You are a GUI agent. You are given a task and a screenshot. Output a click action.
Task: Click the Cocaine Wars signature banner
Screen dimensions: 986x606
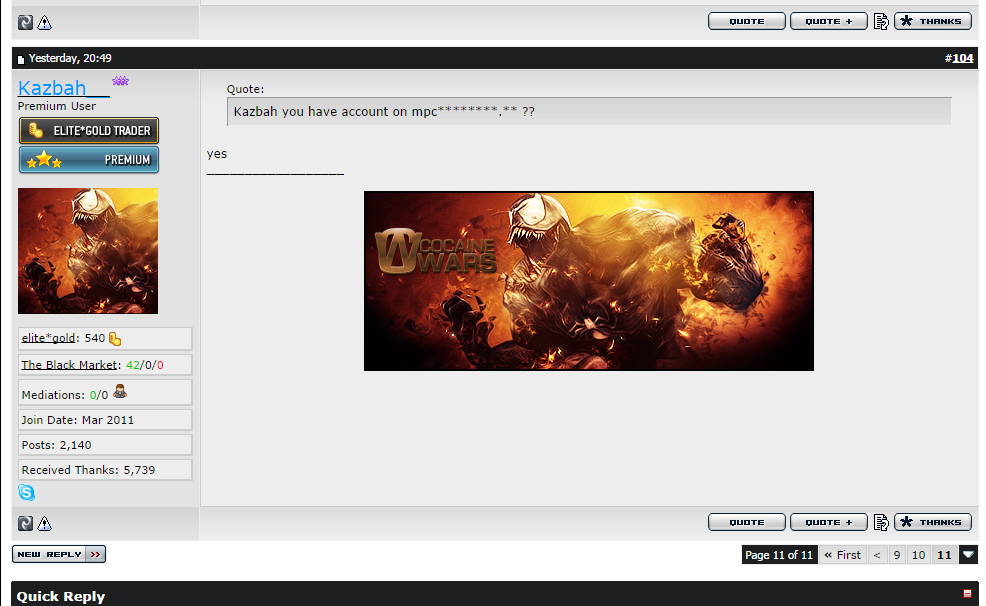click(589, 281)
